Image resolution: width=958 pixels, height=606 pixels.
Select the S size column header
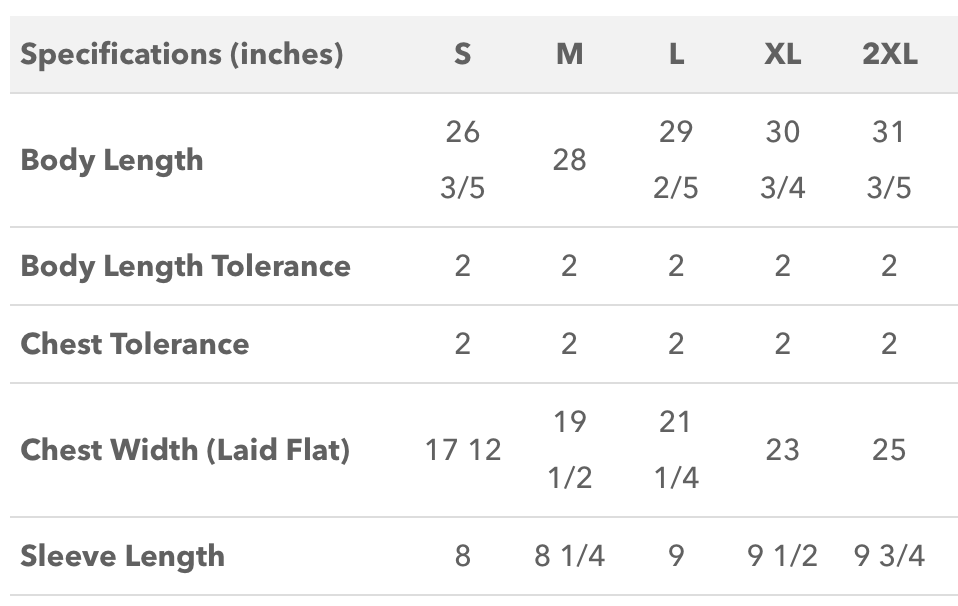point(462,54)
